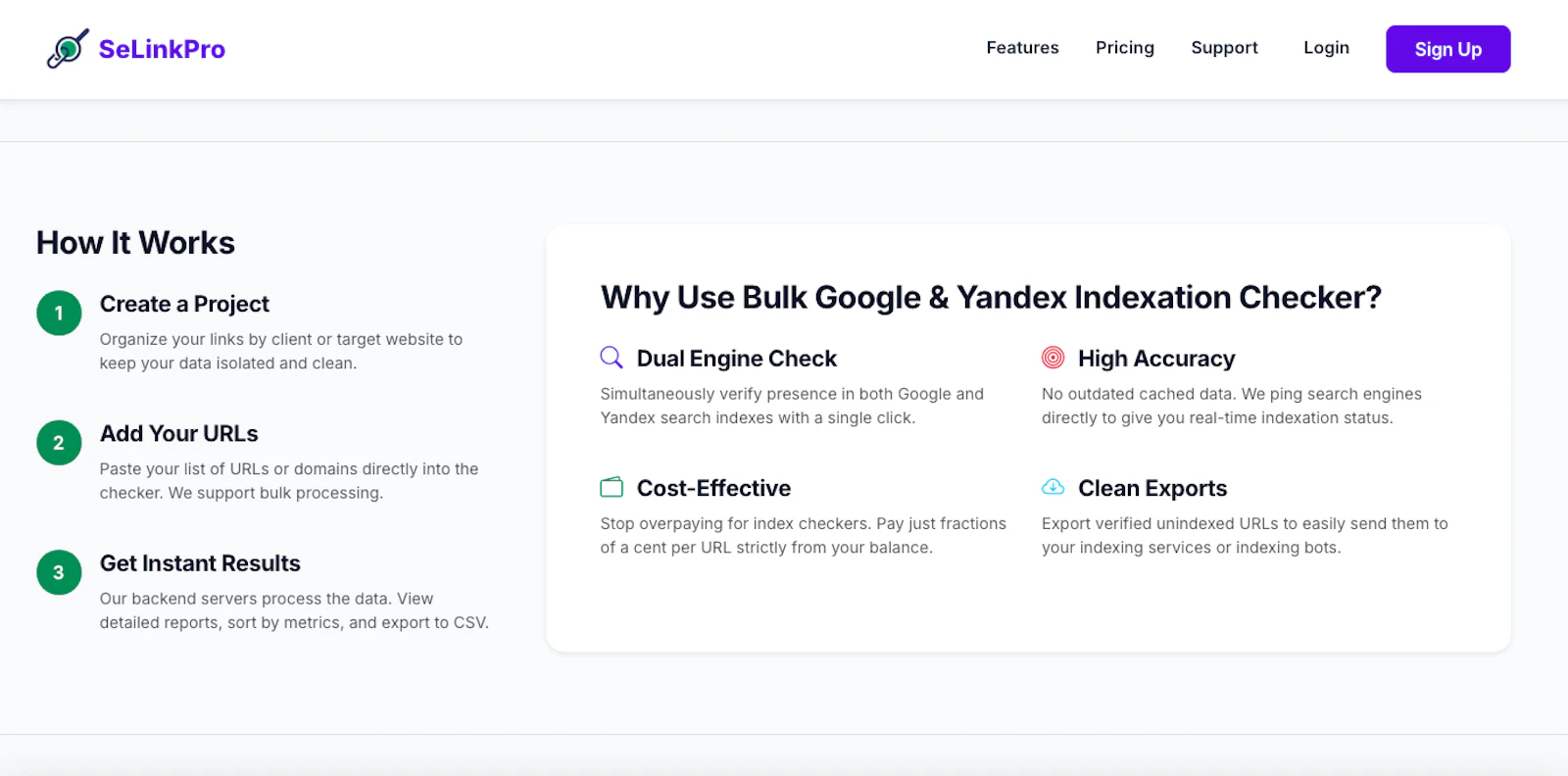Click the Login link
Screen dimensions: 1568x776
coord(1326,47)
